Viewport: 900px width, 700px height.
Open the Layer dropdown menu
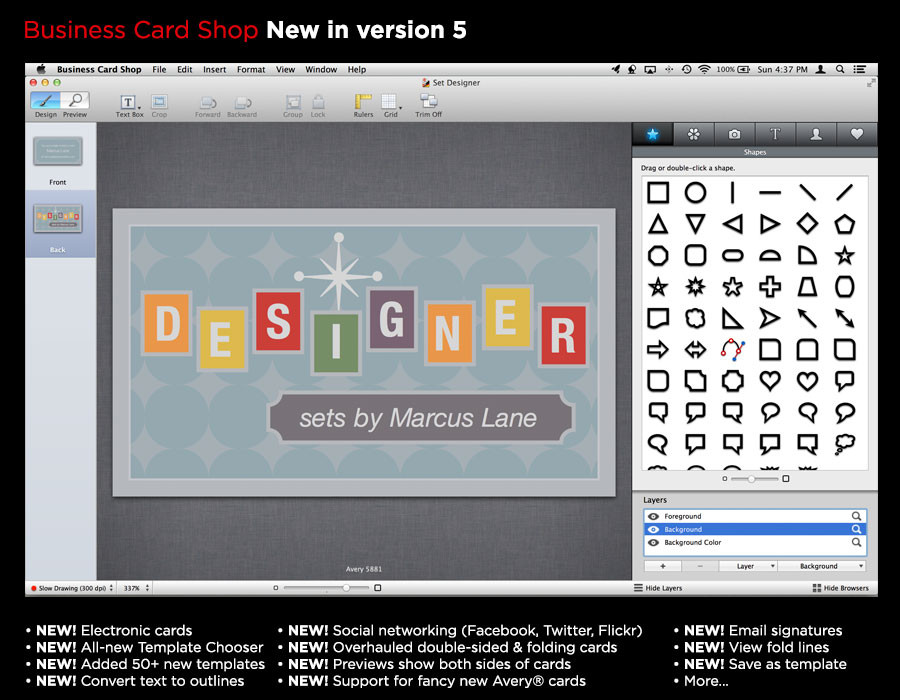click(x=748, y=566)
